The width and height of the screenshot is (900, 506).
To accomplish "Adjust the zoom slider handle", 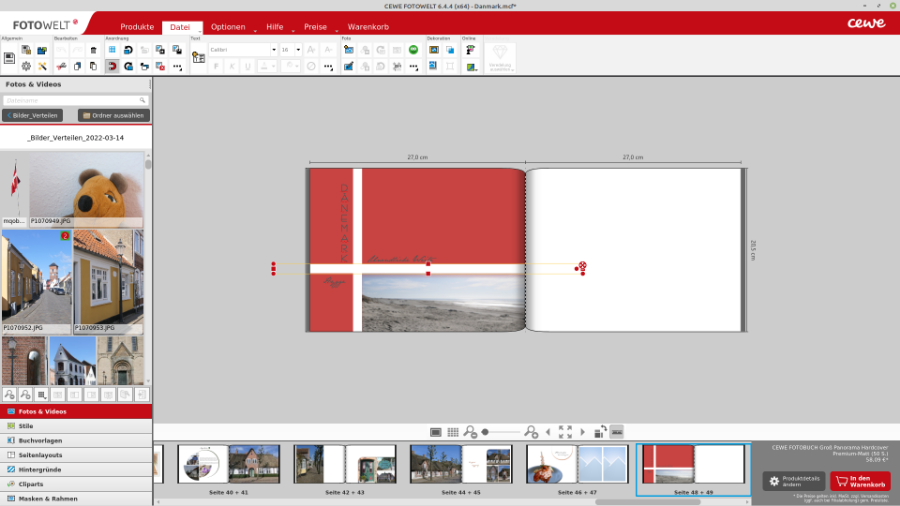I will click(485, 432).
